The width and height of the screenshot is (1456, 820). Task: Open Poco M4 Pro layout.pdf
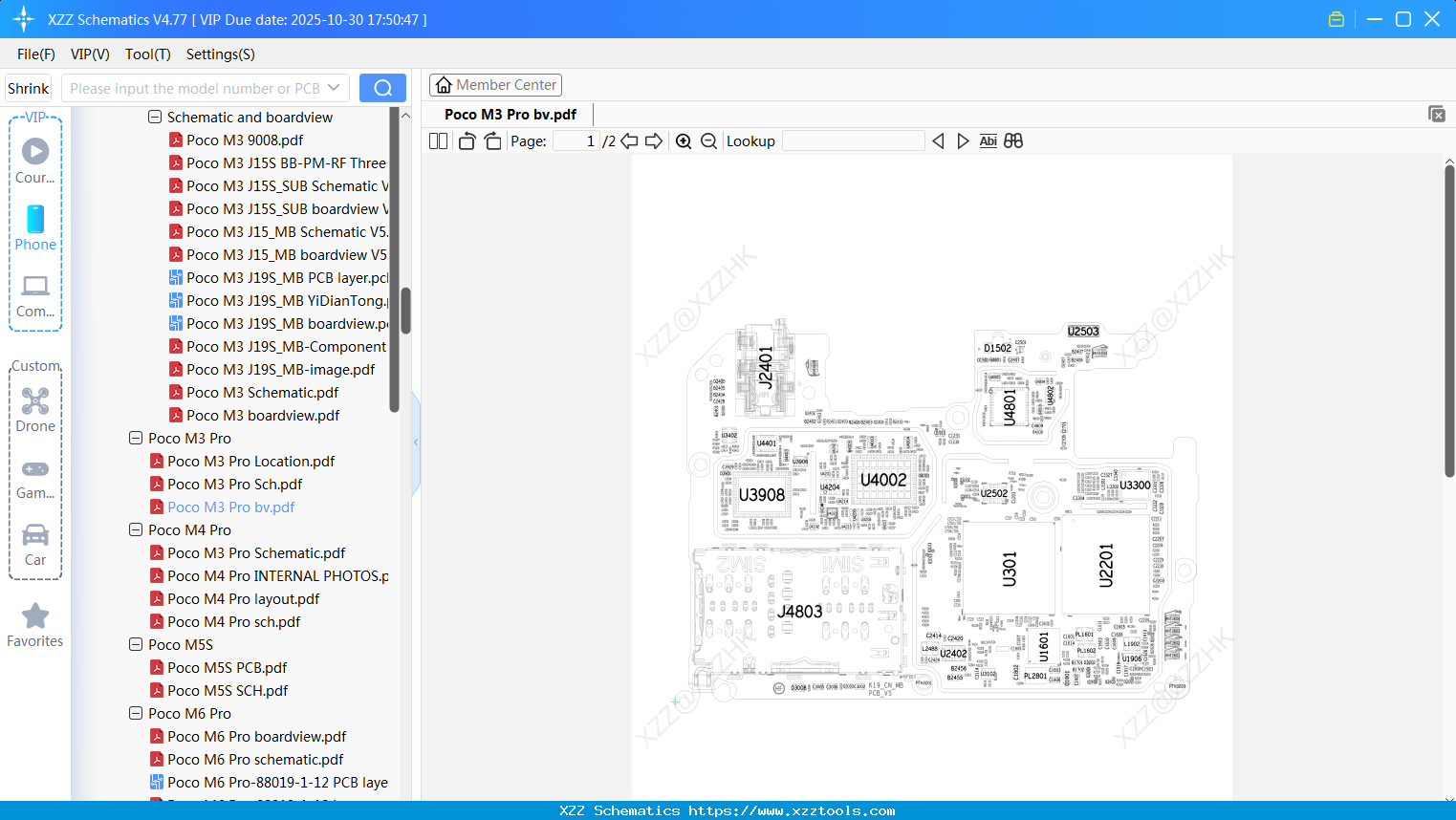pos(244,599)
